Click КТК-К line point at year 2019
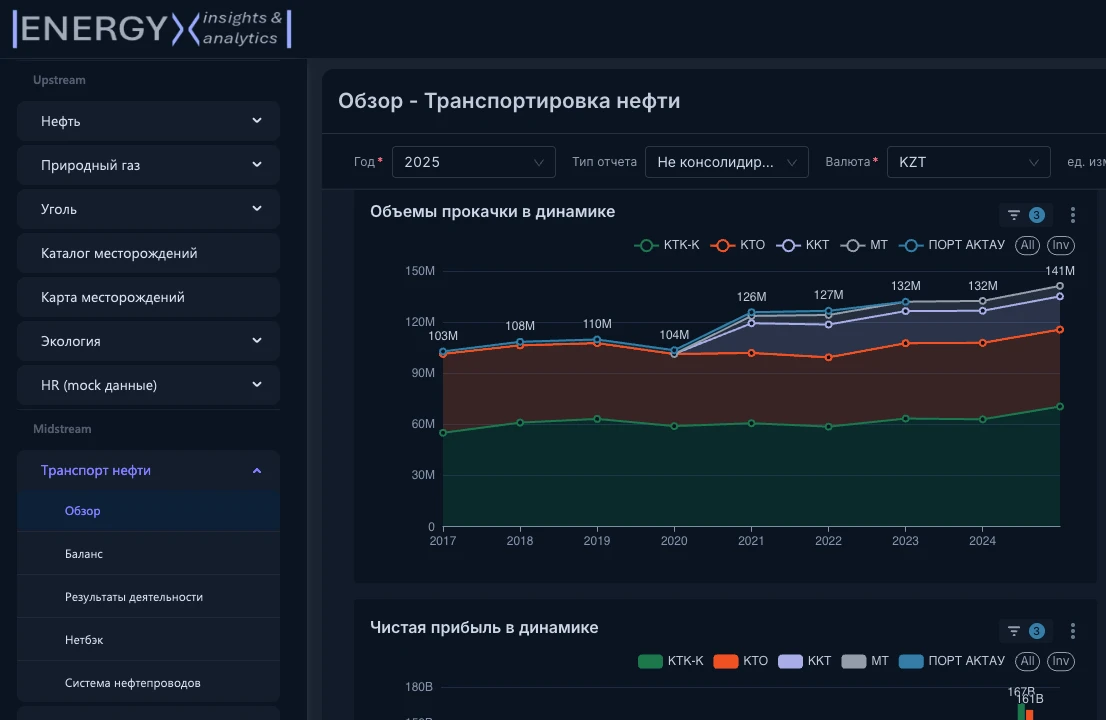Screen dimensions: 1106x720 point(597,419)
